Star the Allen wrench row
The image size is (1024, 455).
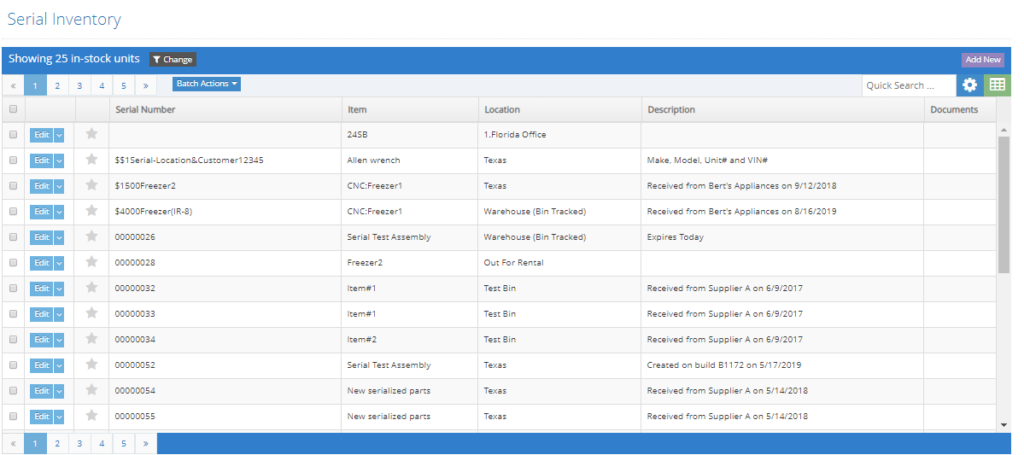91,159
